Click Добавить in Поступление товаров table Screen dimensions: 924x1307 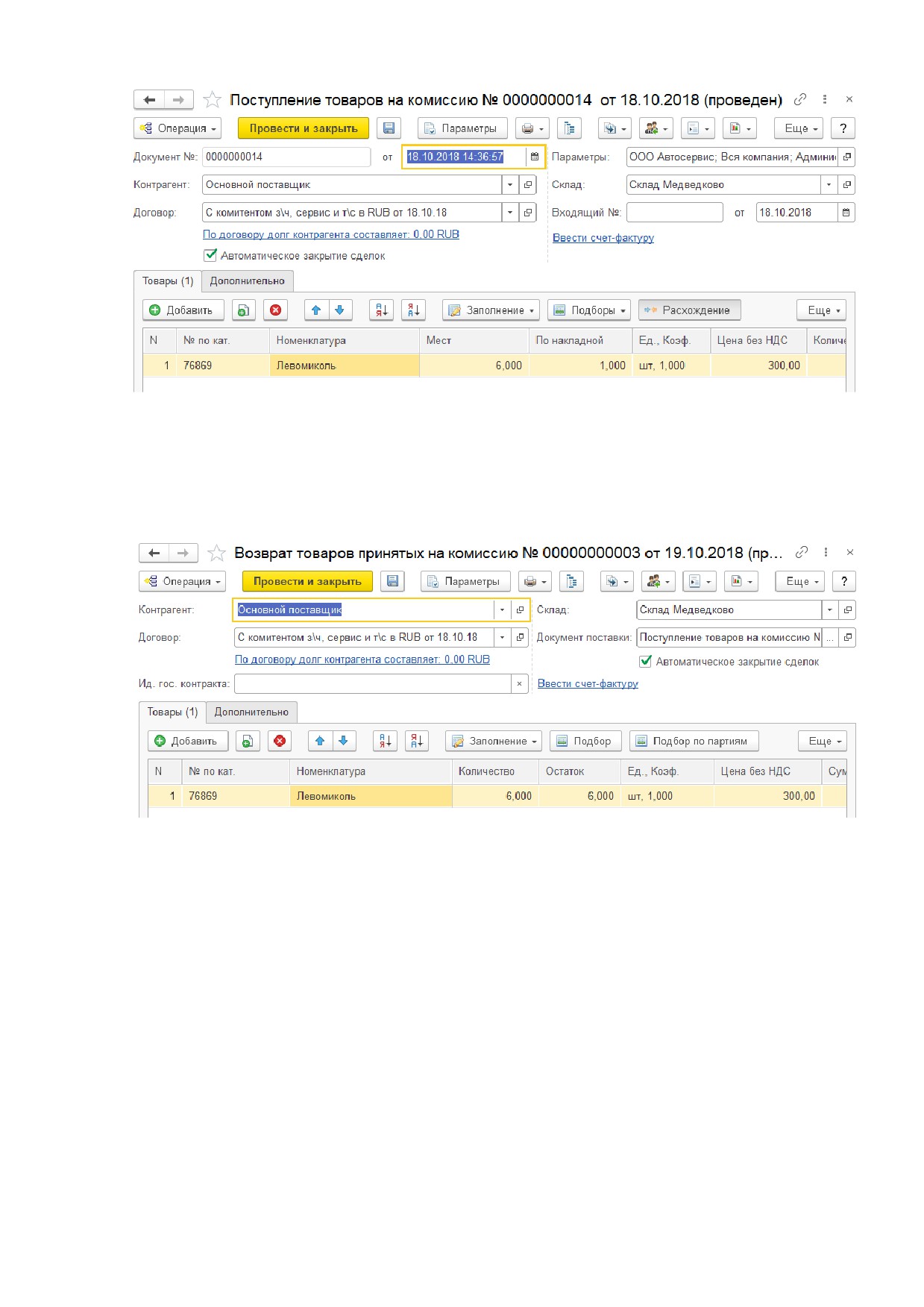tap(183, 310)
